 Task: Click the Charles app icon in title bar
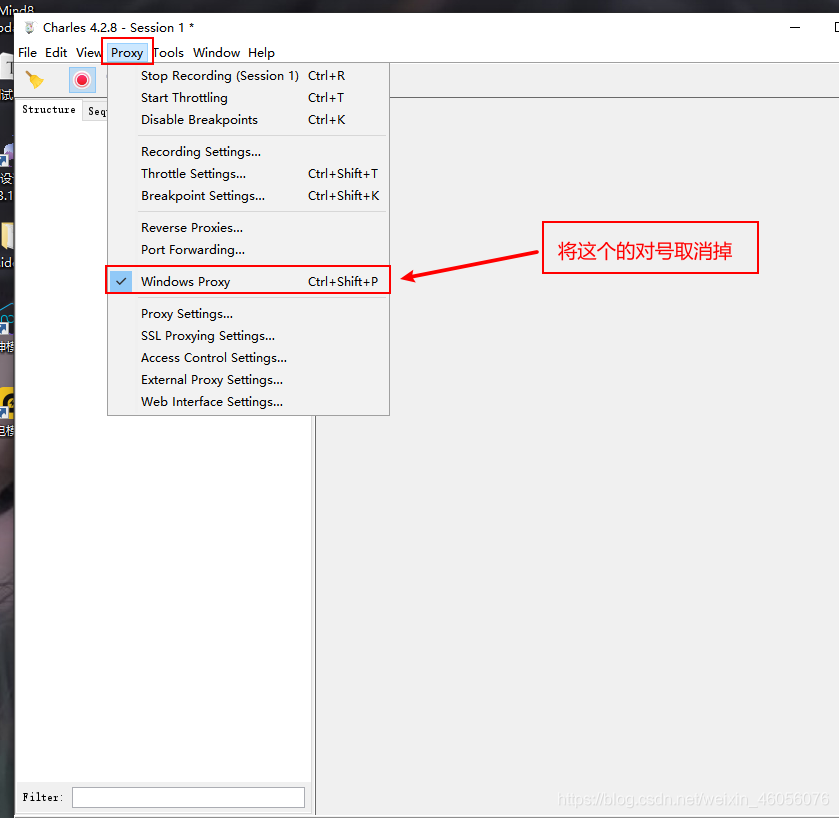point(30,27)
